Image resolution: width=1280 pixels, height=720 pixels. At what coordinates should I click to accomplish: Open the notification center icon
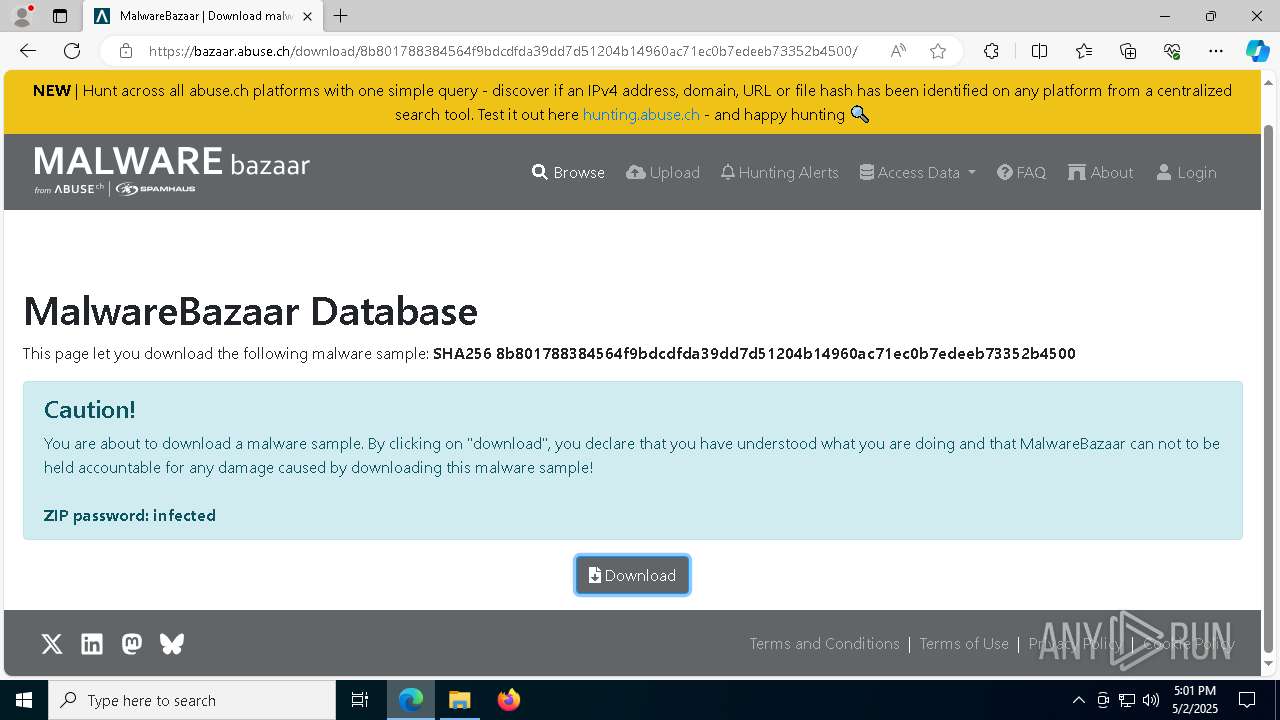point(1247,700)
